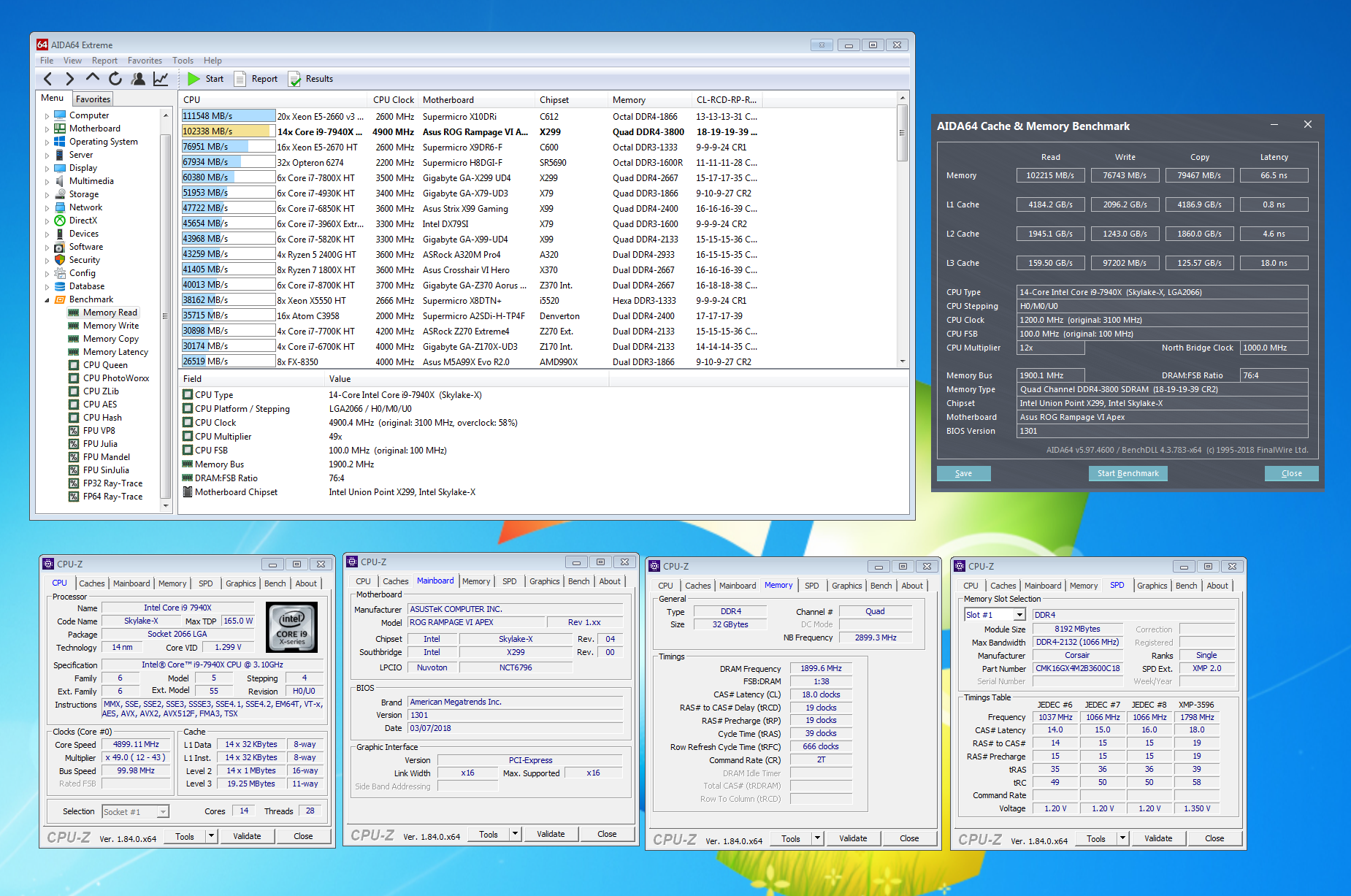Expand the Software tree node
Viewport: 1351px width, 896px height.
coord(47,248)
